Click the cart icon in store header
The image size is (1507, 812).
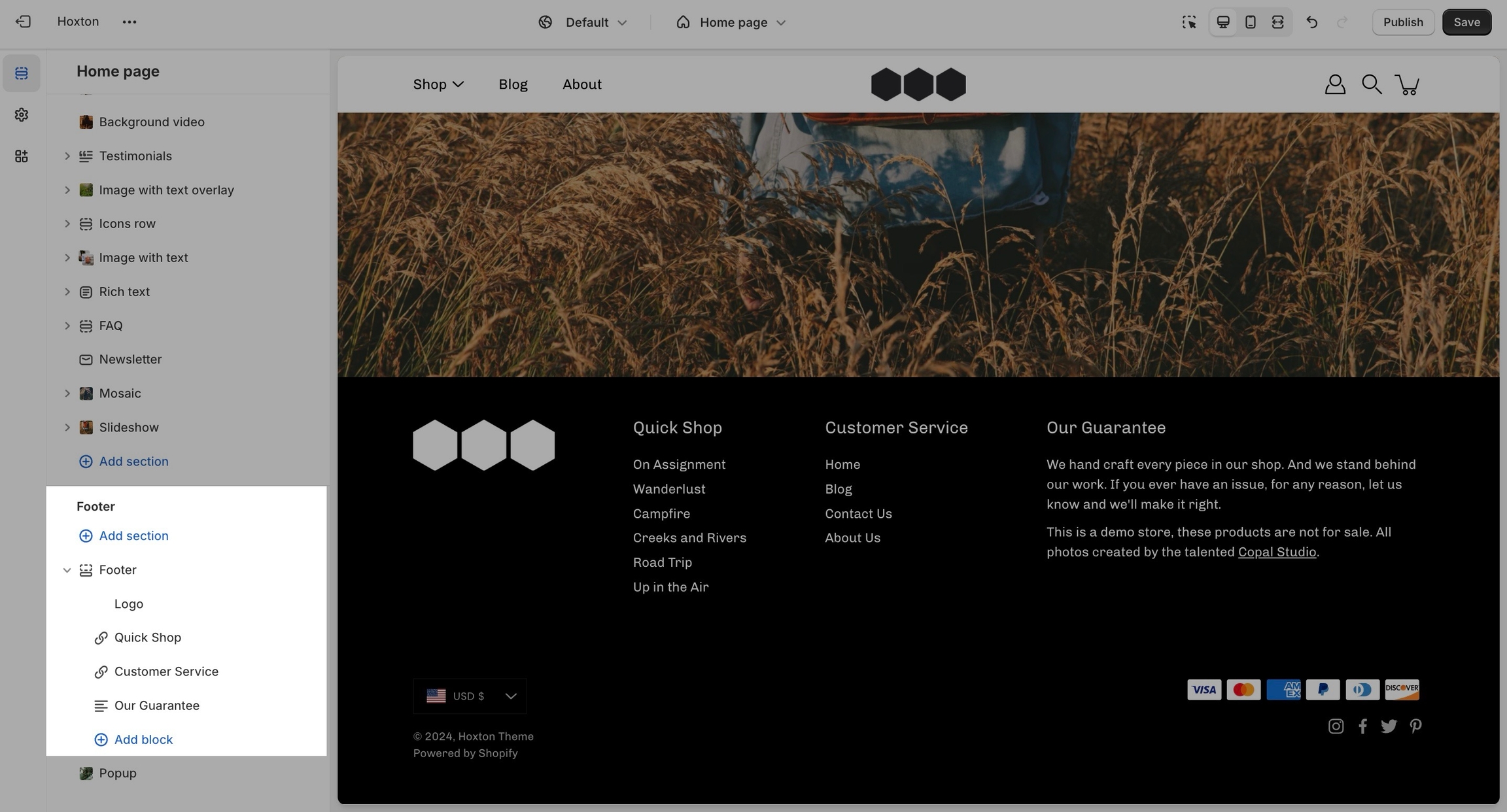(x=1407, y=84)
